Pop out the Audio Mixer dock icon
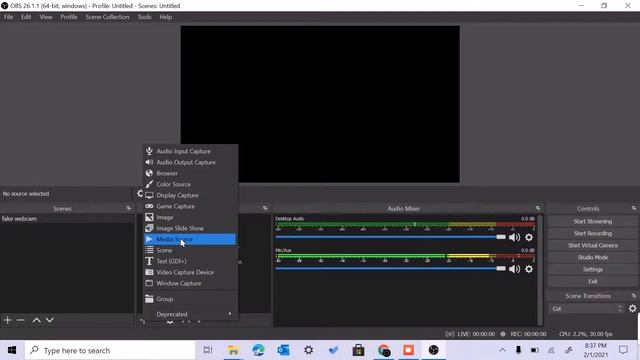This screenshot has height=360, width=640. click(538, 208)
